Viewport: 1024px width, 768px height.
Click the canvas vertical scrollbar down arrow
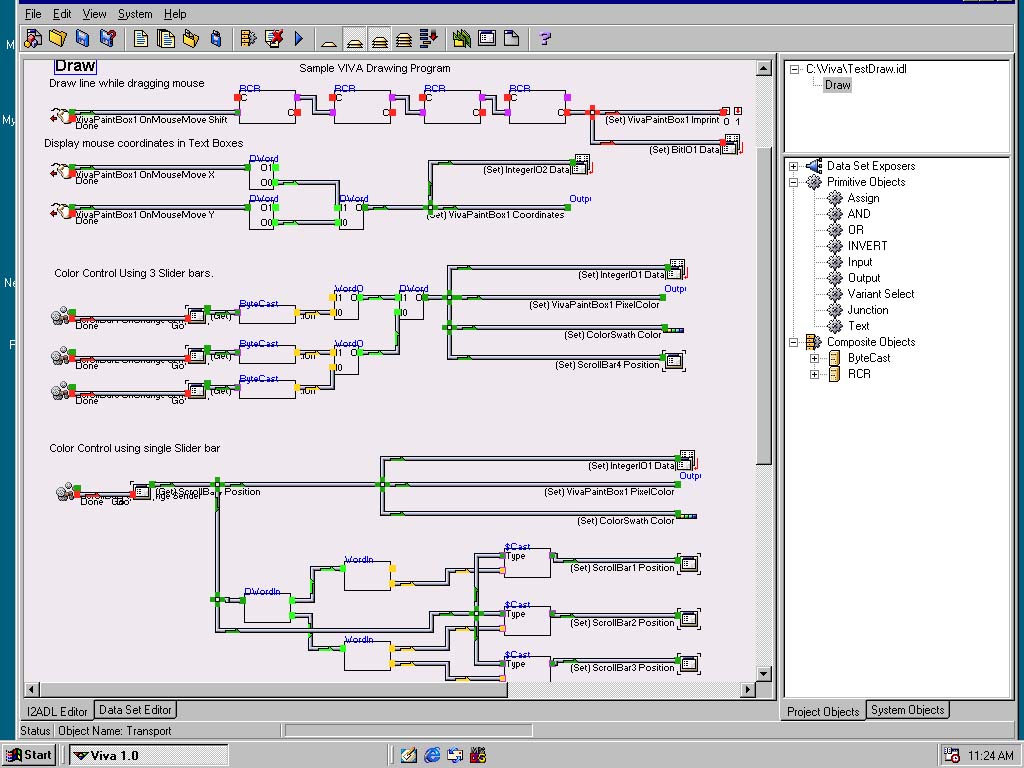pyautogui.click(x=764, y=674)
